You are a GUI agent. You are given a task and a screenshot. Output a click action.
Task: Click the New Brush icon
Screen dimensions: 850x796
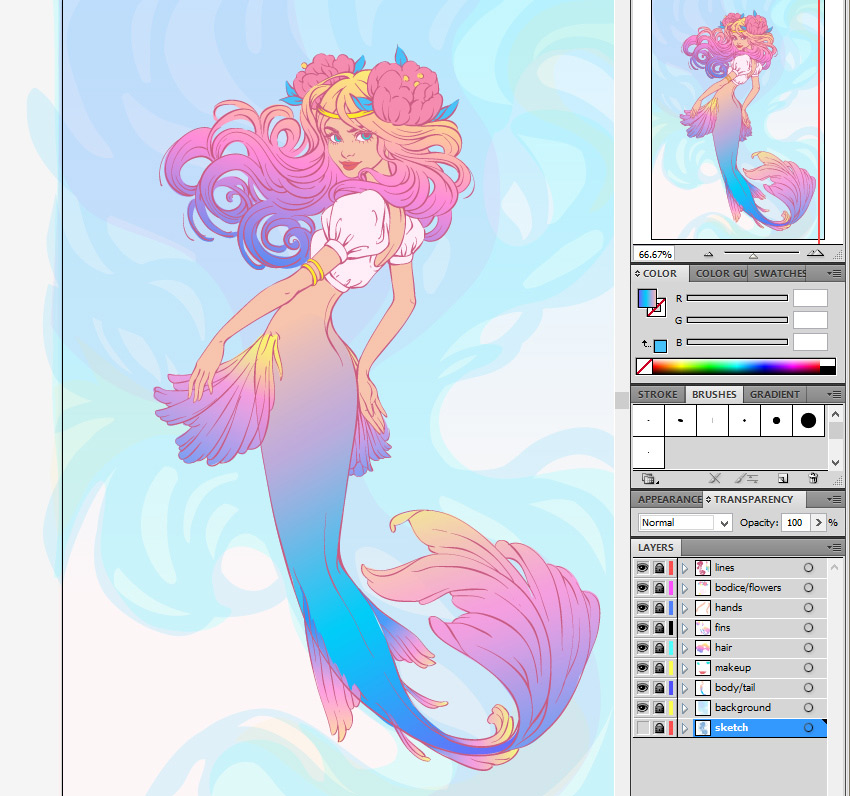pyautogui.click(x=782, y=478)
